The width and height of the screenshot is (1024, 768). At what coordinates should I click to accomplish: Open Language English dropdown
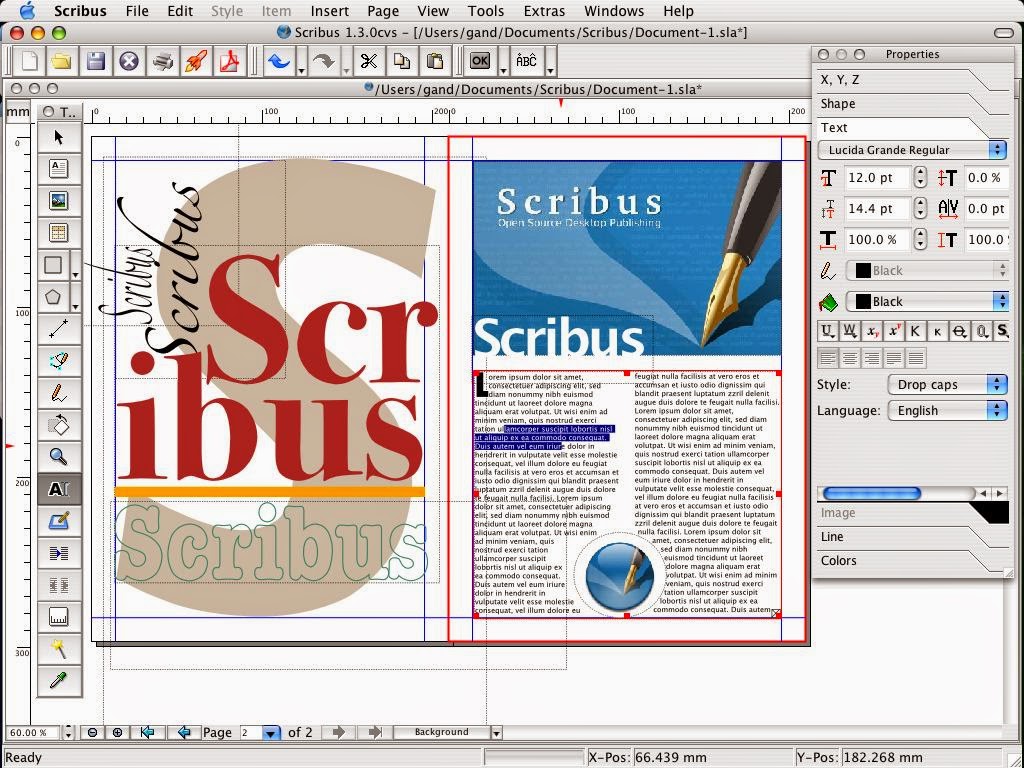(947, 410)
